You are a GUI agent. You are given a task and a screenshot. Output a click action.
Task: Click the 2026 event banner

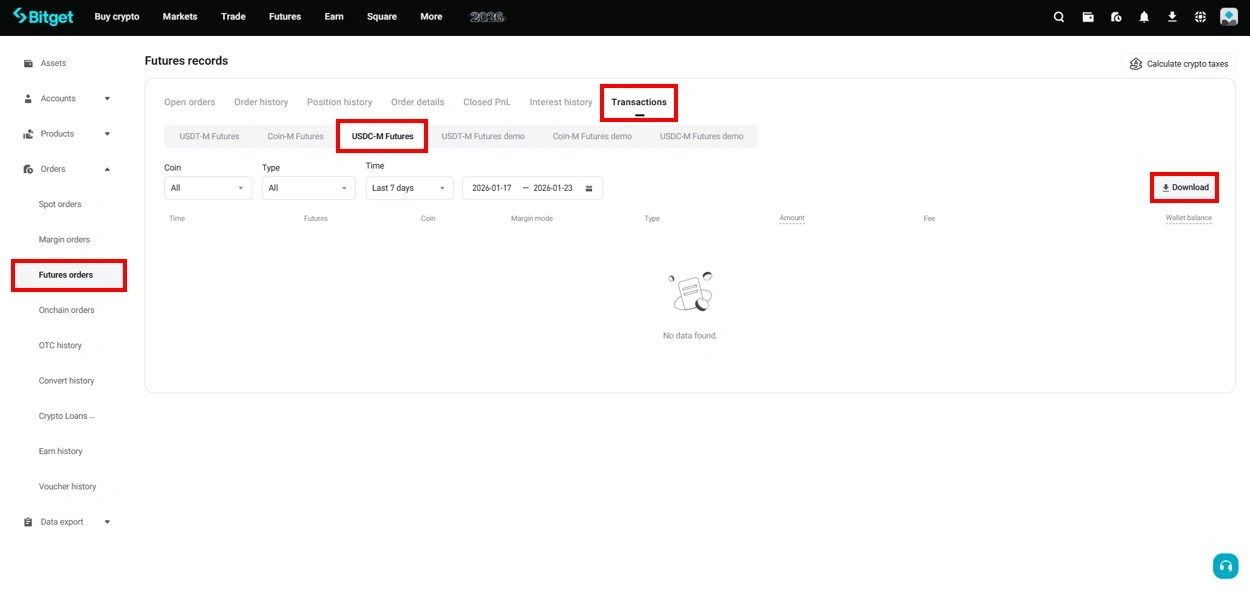tap(487, 17)
